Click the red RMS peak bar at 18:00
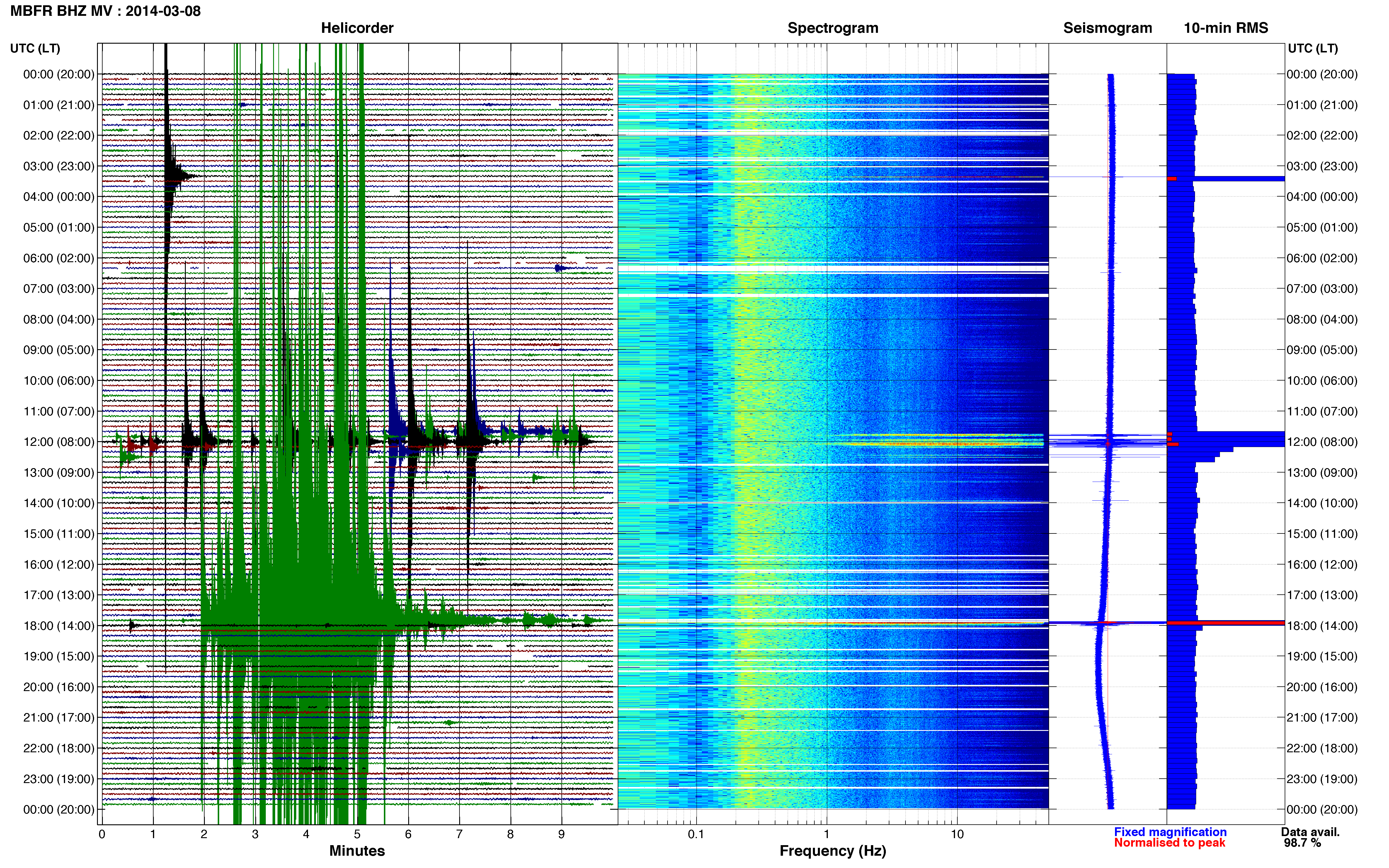Image resolution: width=1389 pixels, height=868 pixels. click(1225, 622)
